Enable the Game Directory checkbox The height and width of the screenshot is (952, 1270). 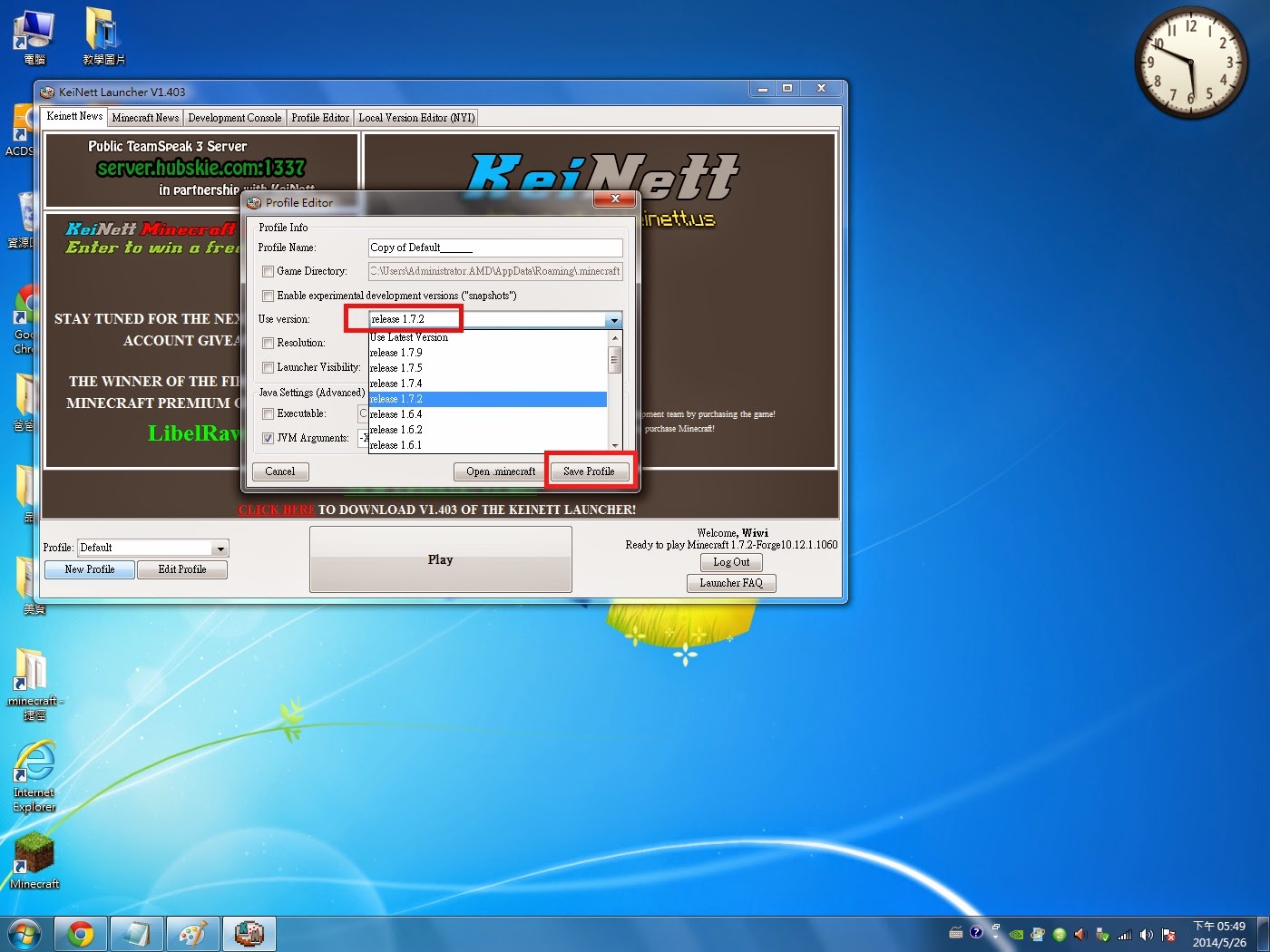click(x=268, y=271)
